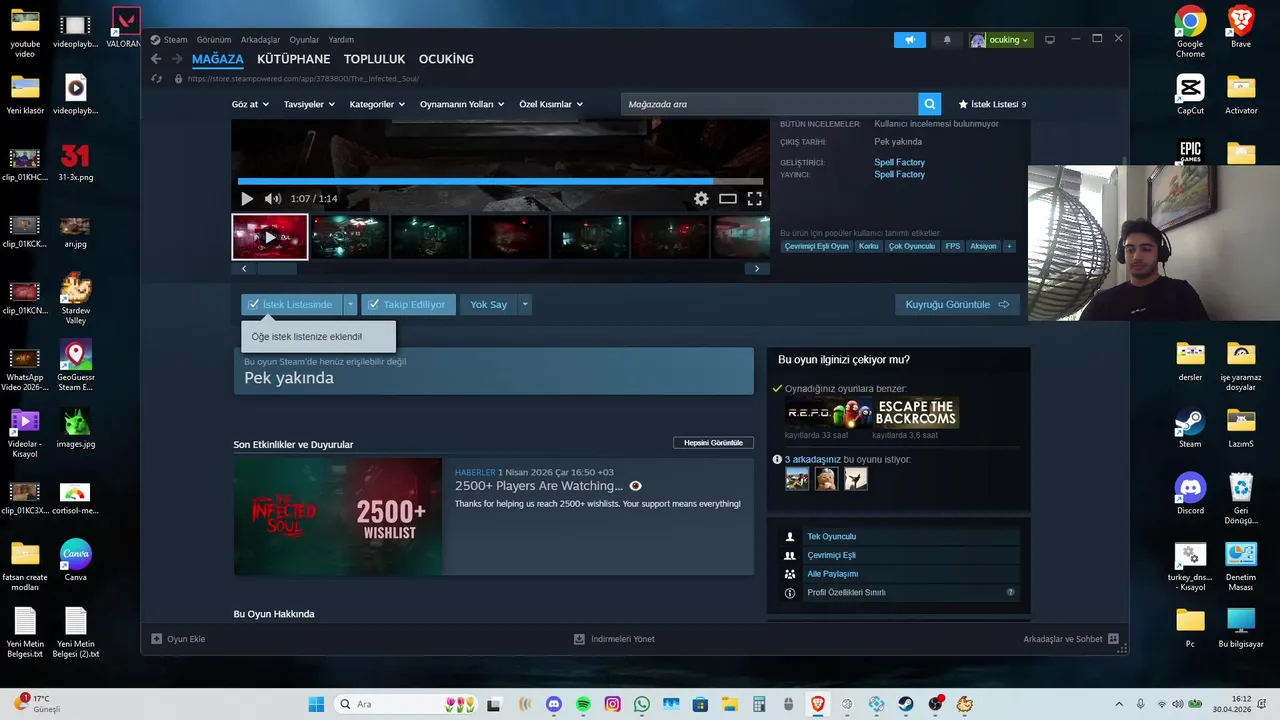This screenshot has height=720, width=1280.
Task: Open video settings gear
Action: coord(701,199)
